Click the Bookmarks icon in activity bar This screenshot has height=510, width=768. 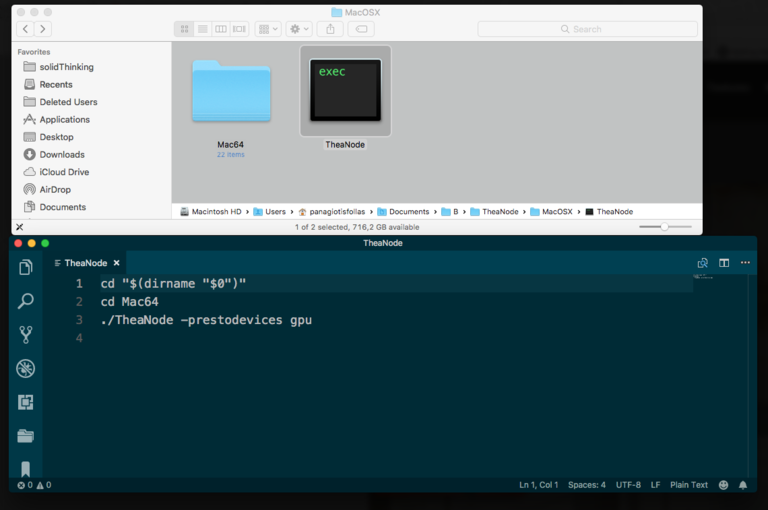click(x=26, y=468)
